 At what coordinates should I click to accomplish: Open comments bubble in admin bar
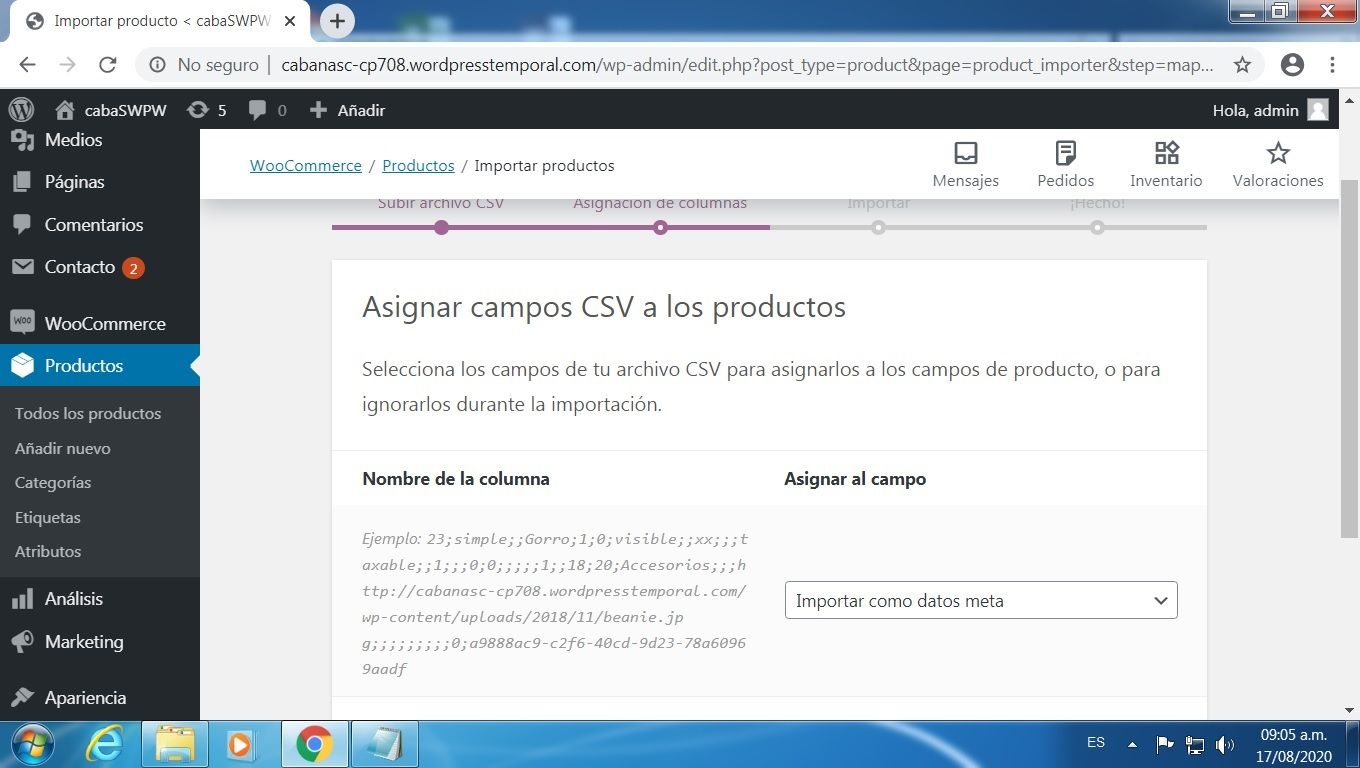(x=267, y=110)
